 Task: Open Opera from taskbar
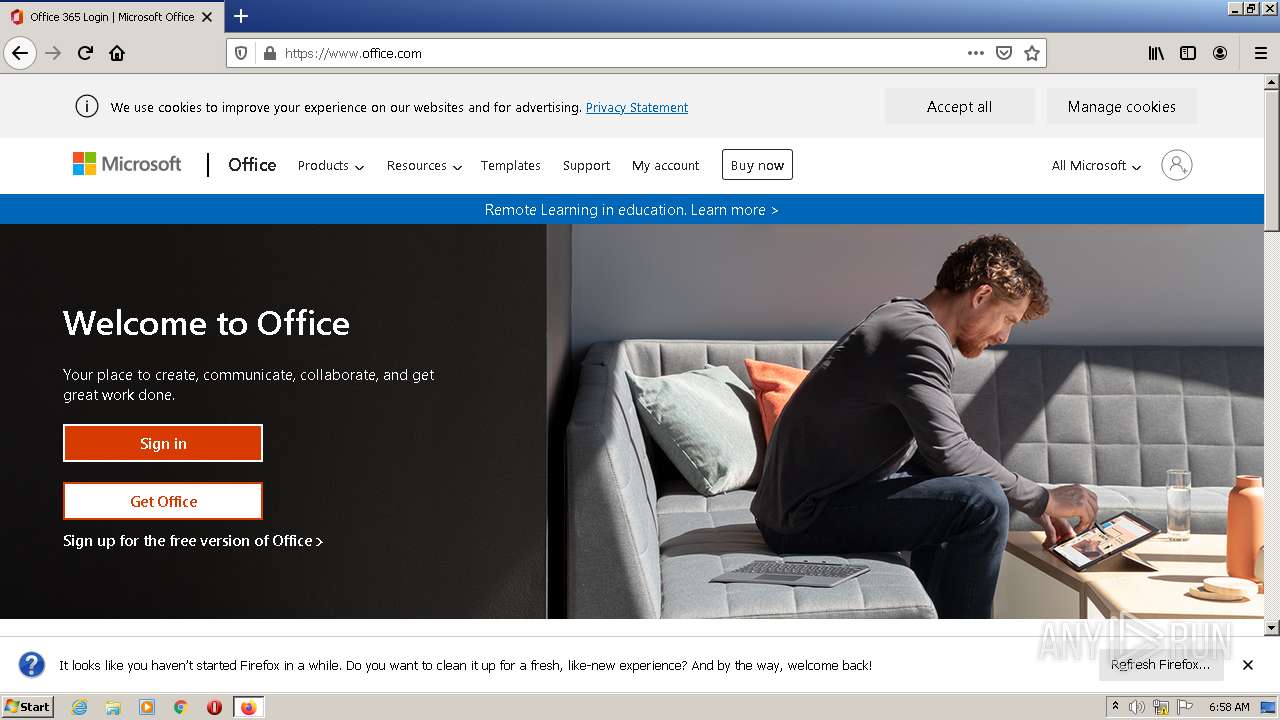click(x=214, y=707)
